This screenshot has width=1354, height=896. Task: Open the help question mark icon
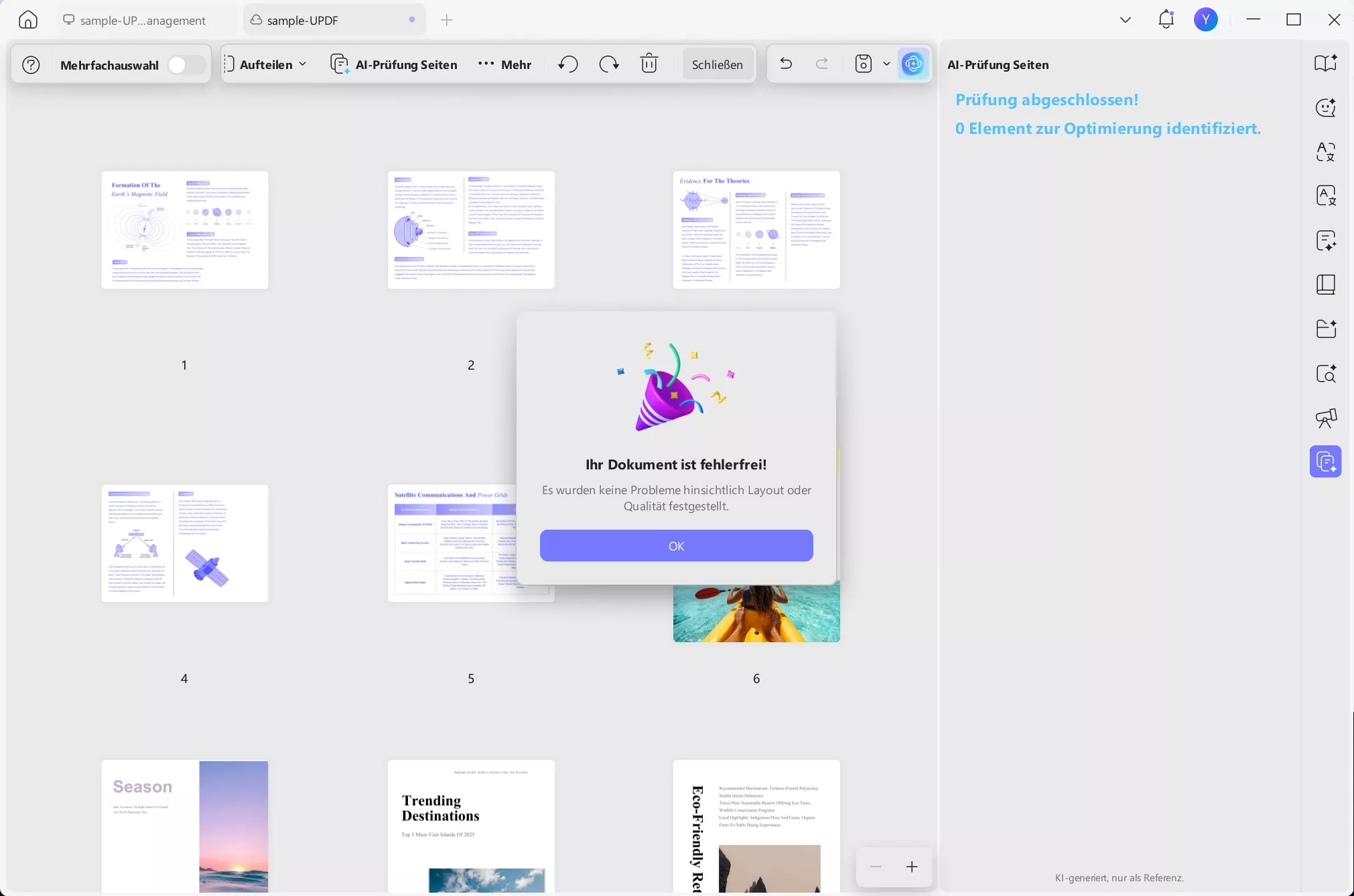click(31, 65)
